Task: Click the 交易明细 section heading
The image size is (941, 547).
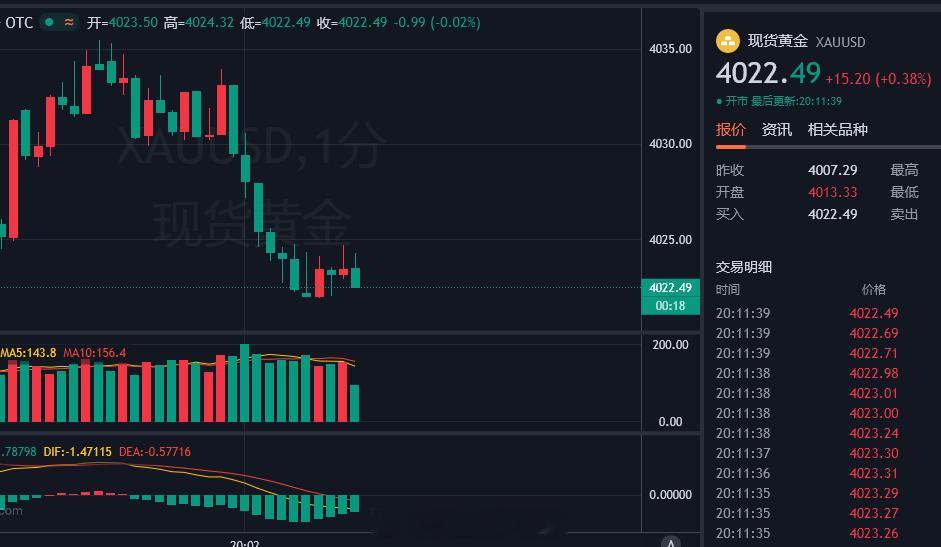Action: 744,267
